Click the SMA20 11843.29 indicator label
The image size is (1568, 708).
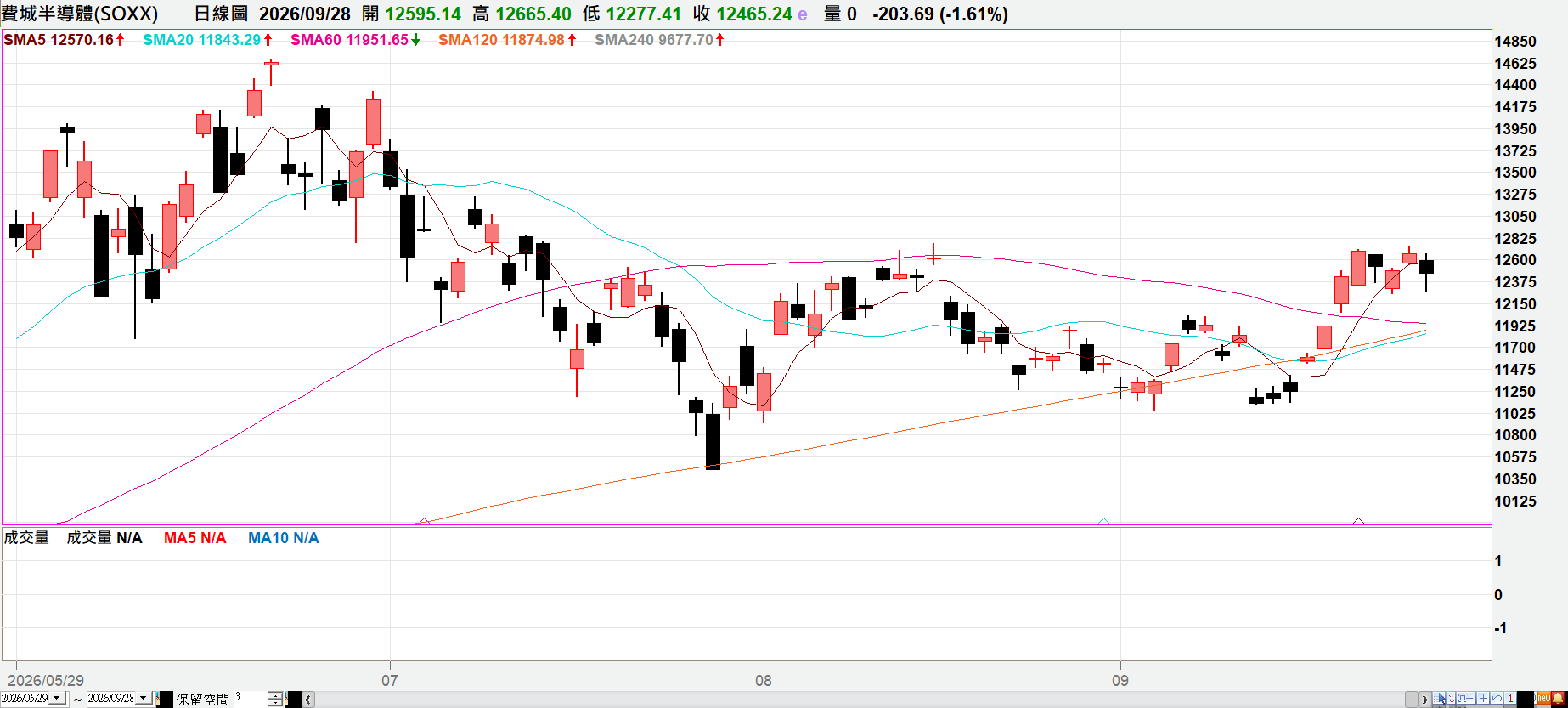click(x=207, y=40)
